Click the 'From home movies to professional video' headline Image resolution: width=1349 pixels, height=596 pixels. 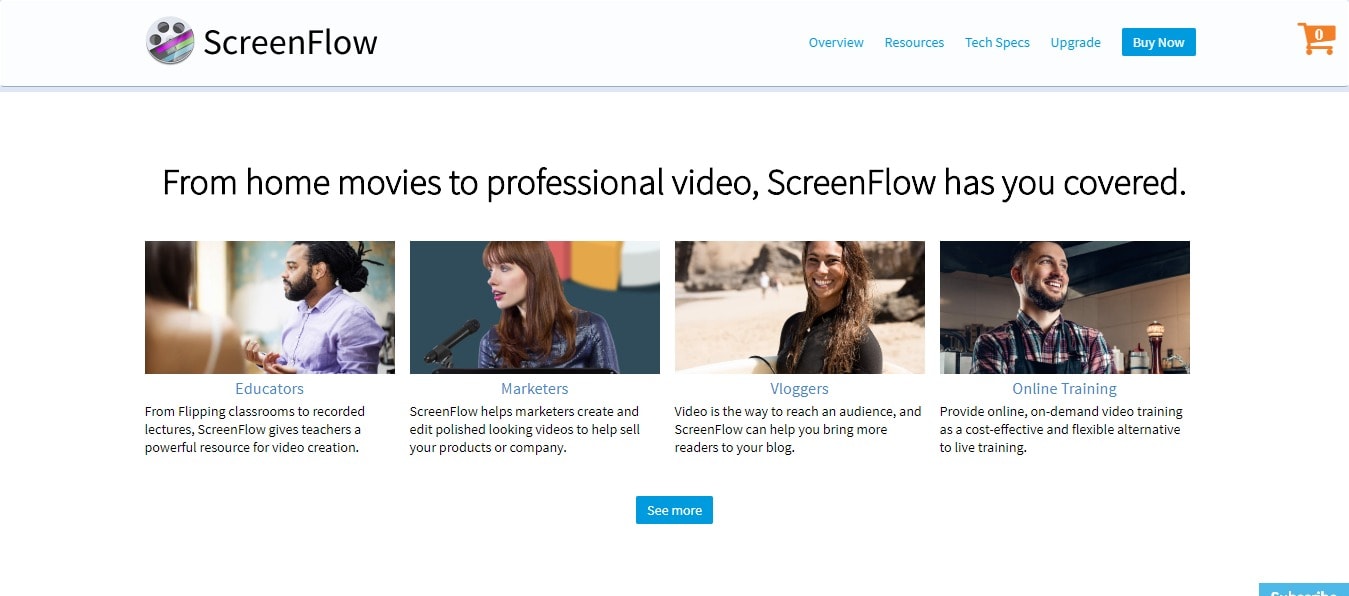pyautogui.click(x=674, y=183)
